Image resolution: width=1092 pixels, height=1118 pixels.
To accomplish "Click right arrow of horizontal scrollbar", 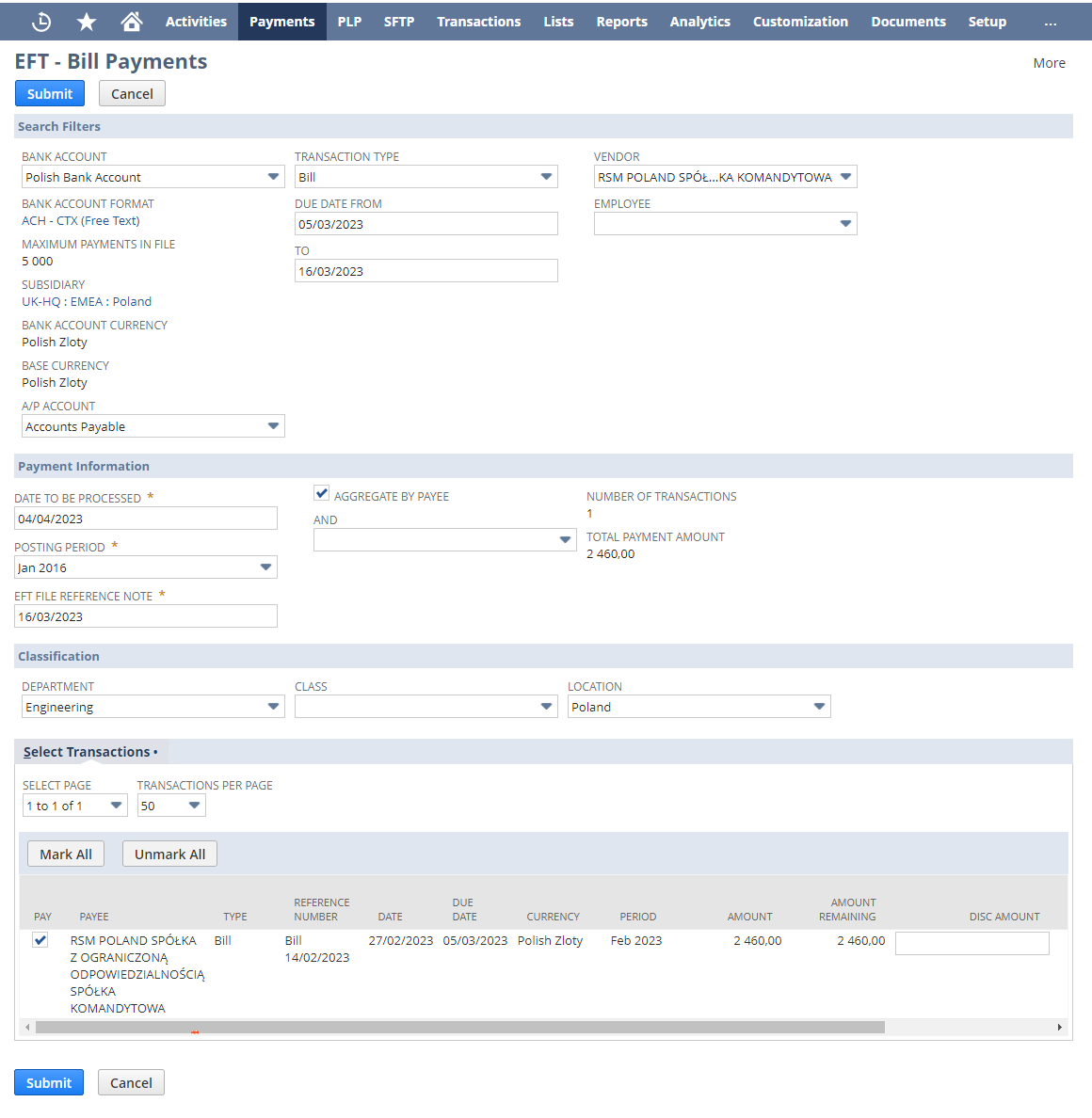I will 1060,1028.
